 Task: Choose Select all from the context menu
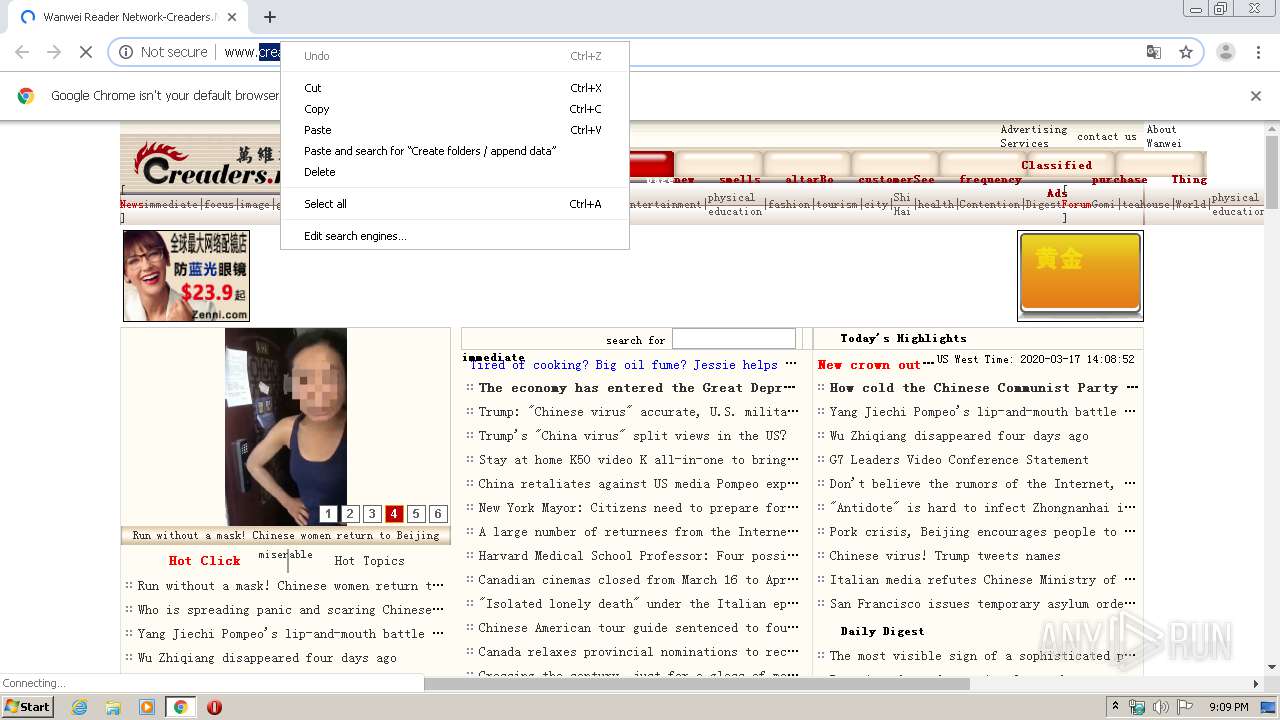click(455, 204)
